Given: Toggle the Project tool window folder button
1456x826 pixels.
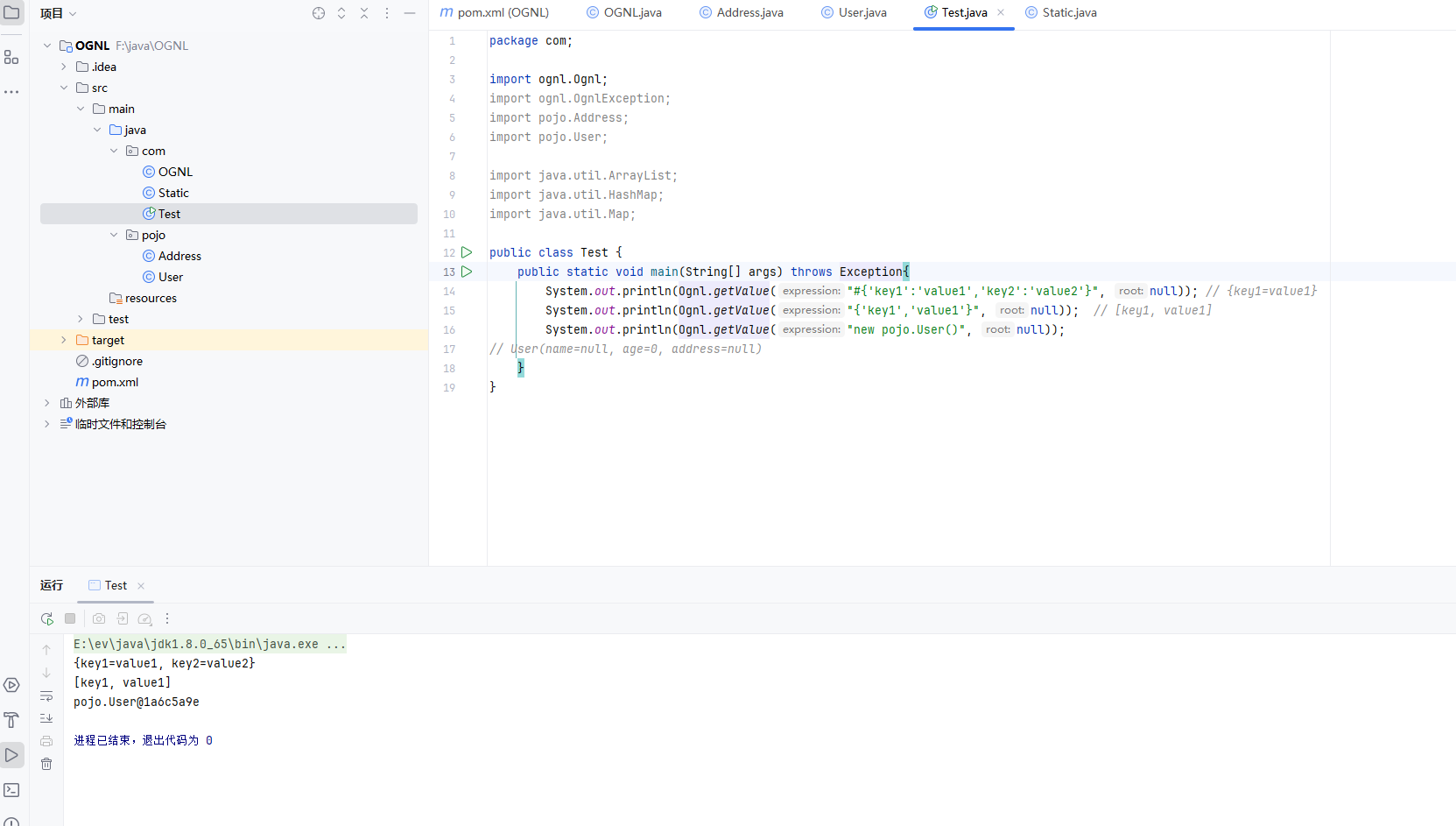Looking at the screenshot, I should [x=11, y=13].
